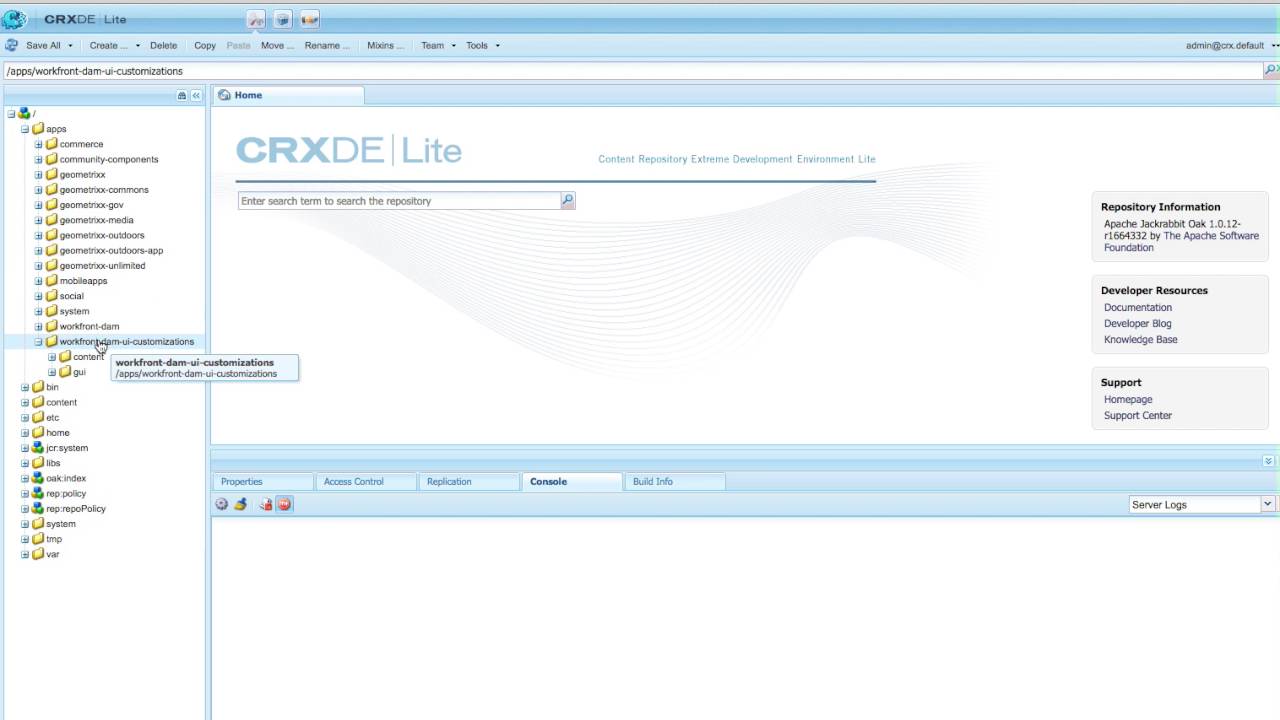
Task: Click the root node icon in tree
Action: point(24,113)
